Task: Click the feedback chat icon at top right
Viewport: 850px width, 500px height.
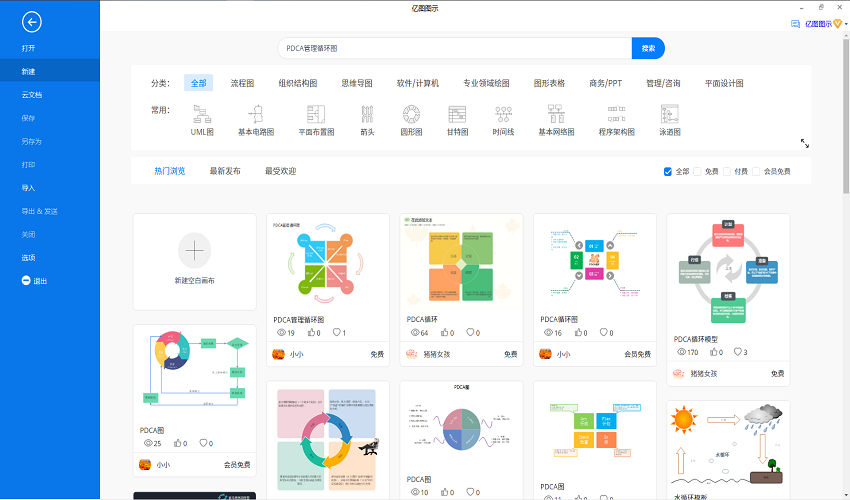Action: click(x=795, y=24)
